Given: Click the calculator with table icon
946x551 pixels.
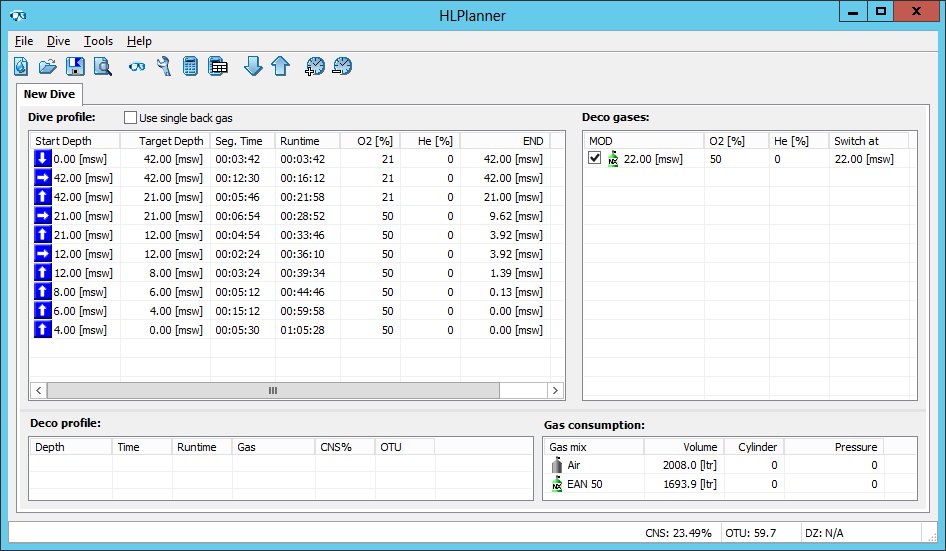Looking at the screenshot, I should tap(217, 67).
